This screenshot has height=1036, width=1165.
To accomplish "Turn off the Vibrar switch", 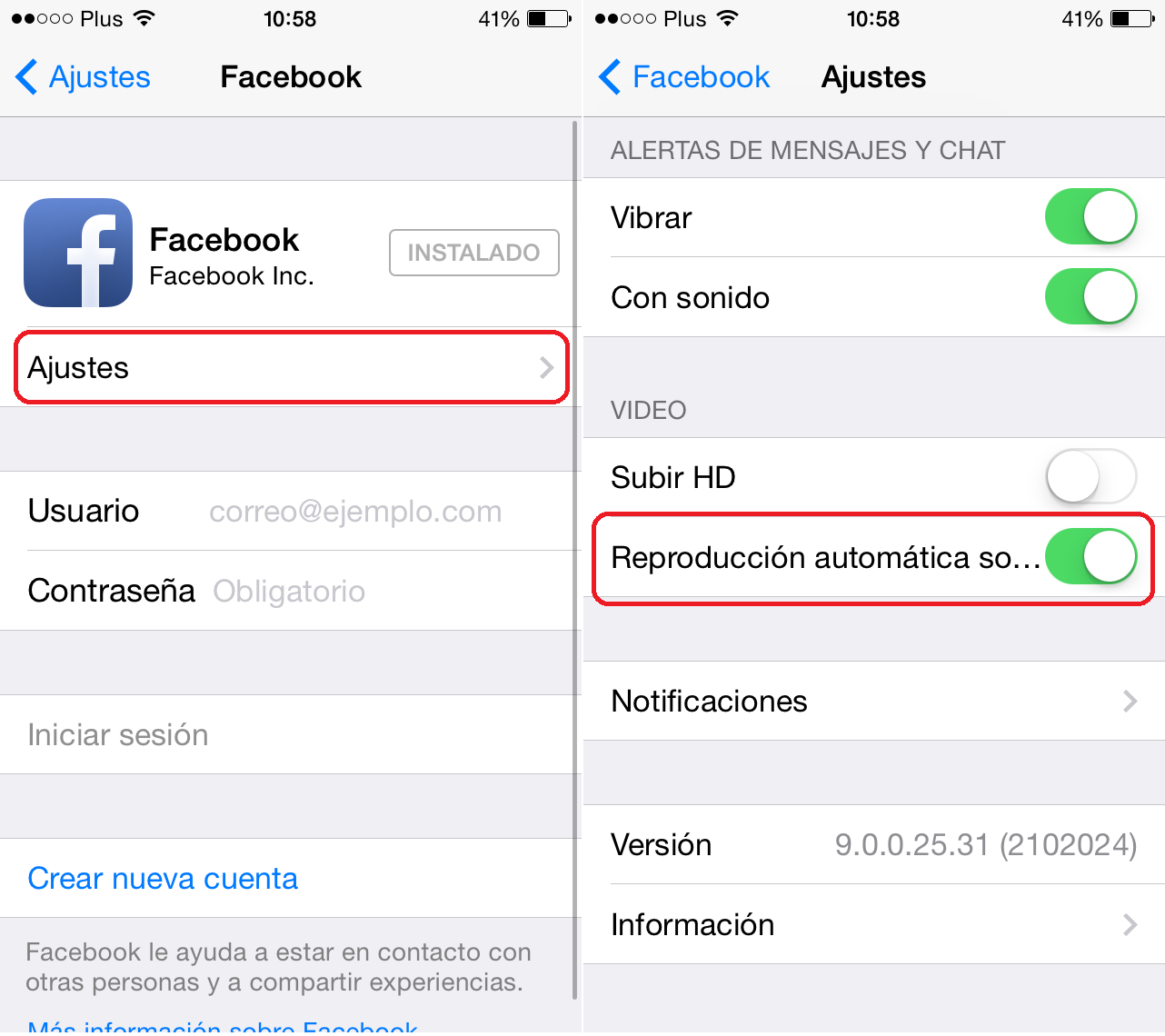I will (1090, 217).
